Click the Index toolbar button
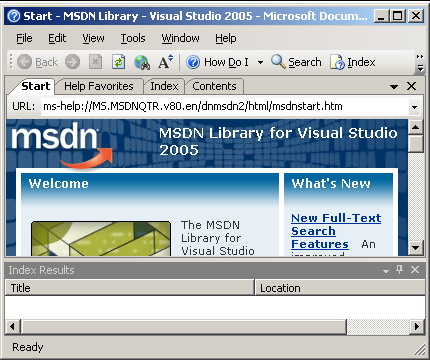 pos(353,62)
